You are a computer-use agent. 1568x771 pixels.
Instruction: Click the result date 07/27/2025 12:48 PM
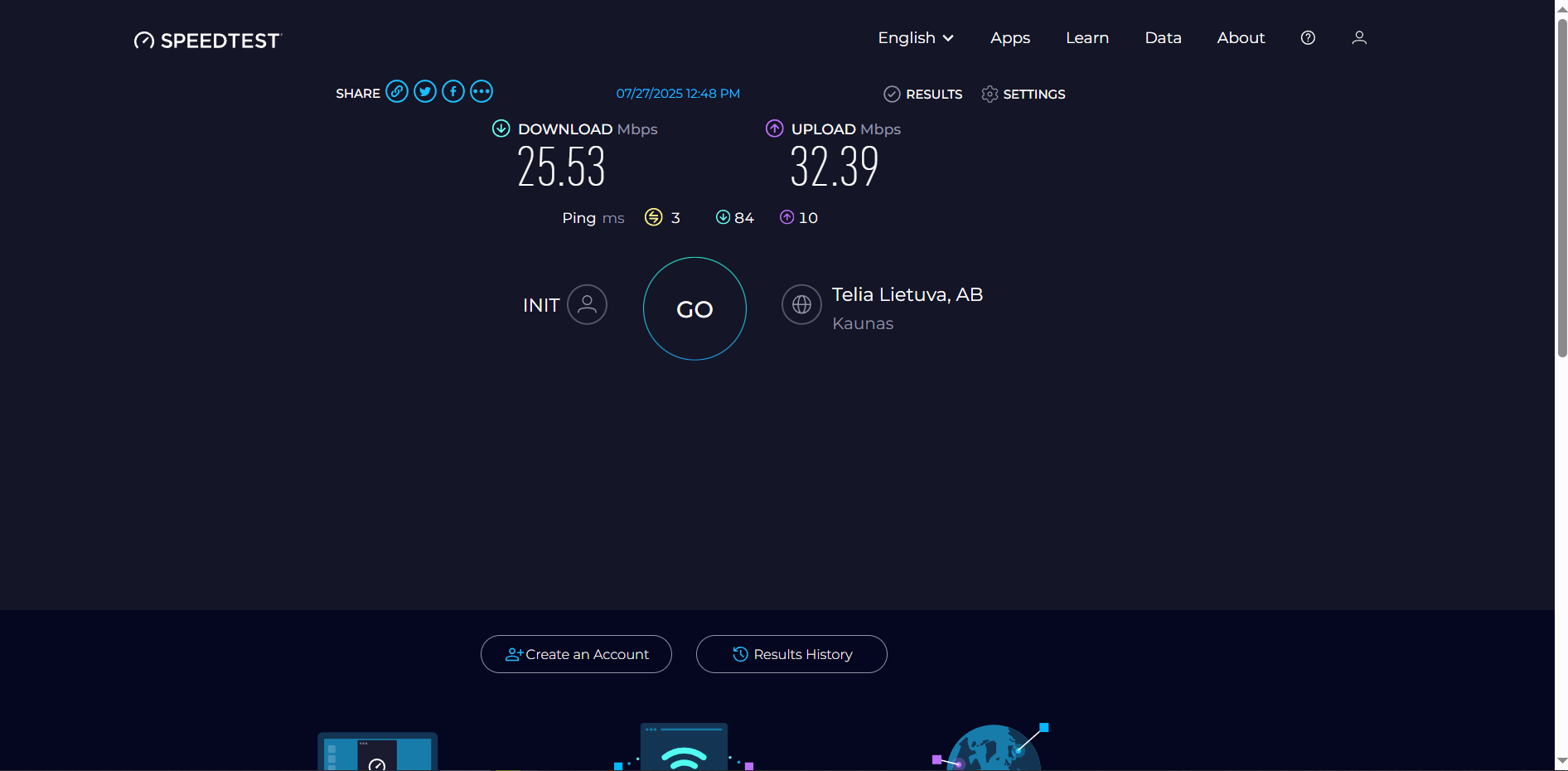[x=678, y=94]
